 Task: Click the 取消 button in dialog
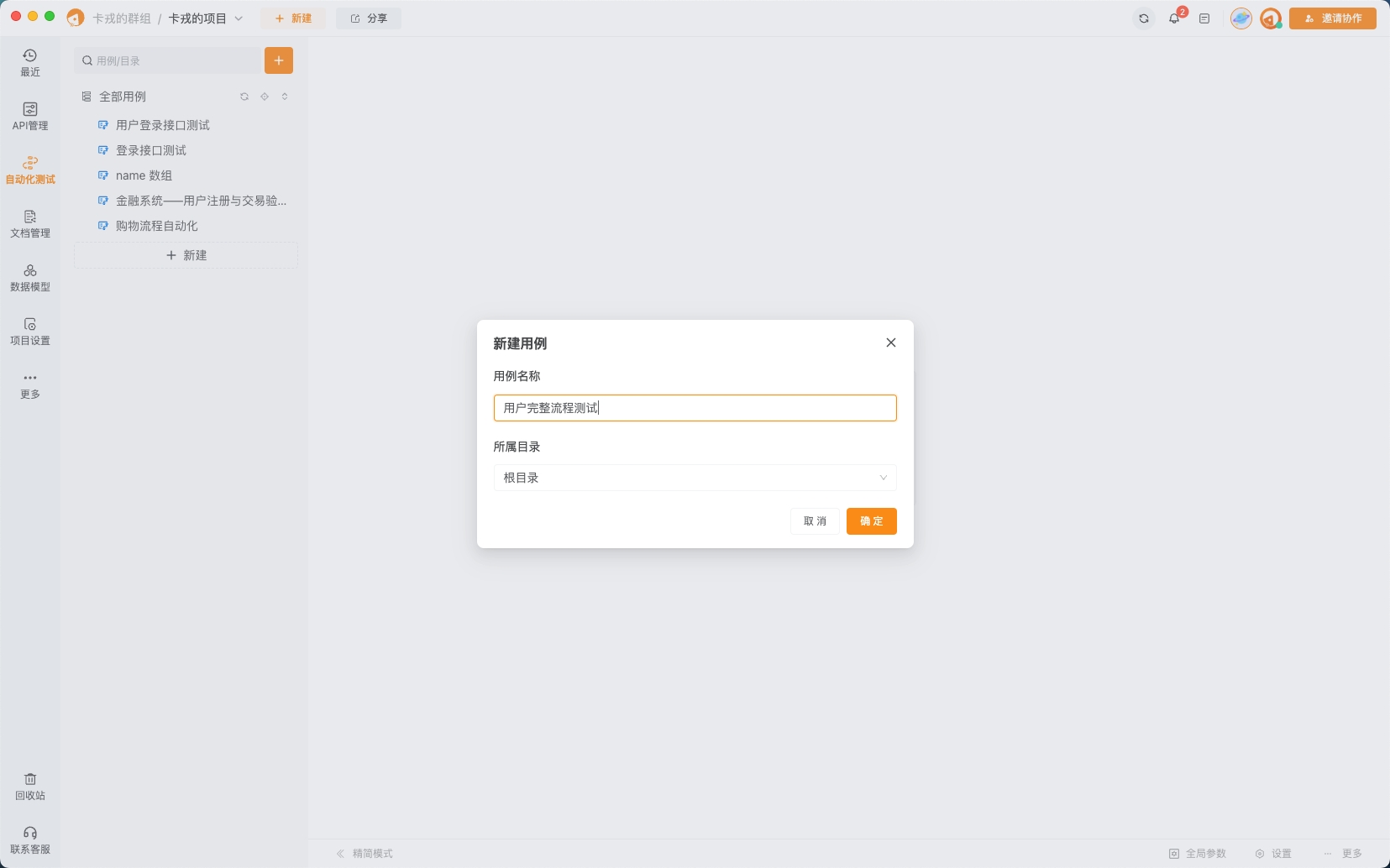tap(815, 521)
